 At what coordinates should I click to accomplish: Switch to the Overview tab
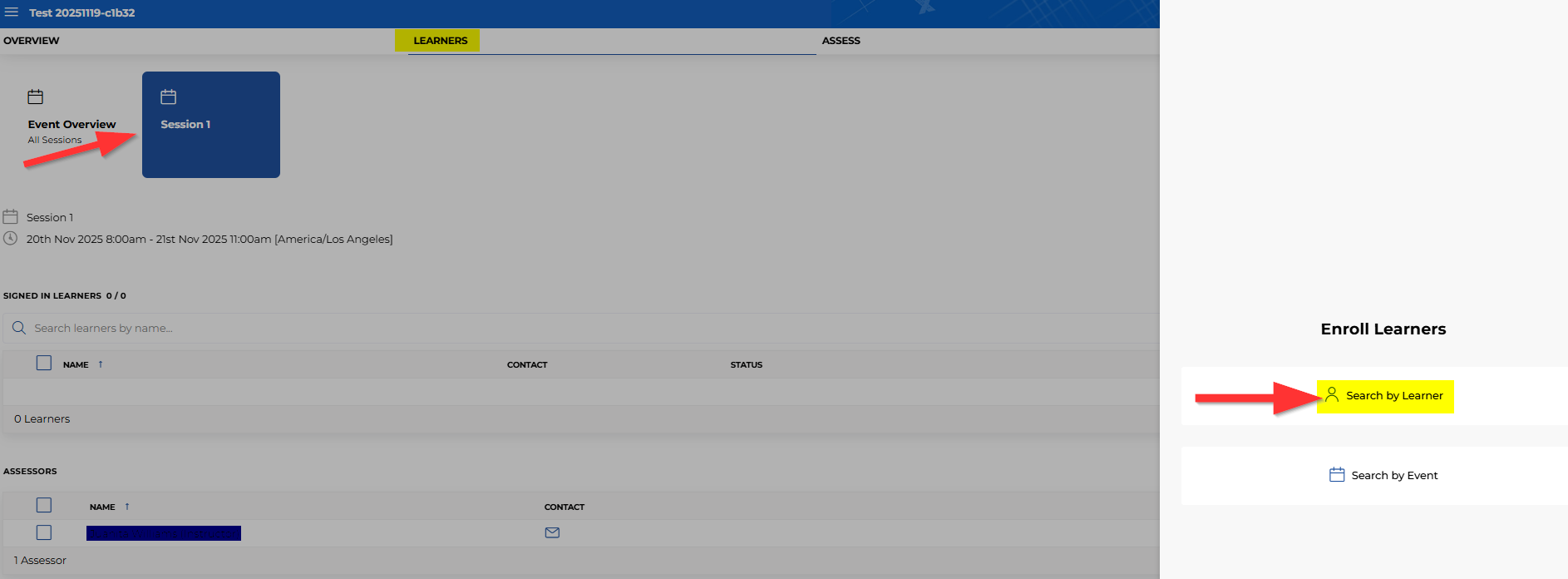click(x=32, y=41)
